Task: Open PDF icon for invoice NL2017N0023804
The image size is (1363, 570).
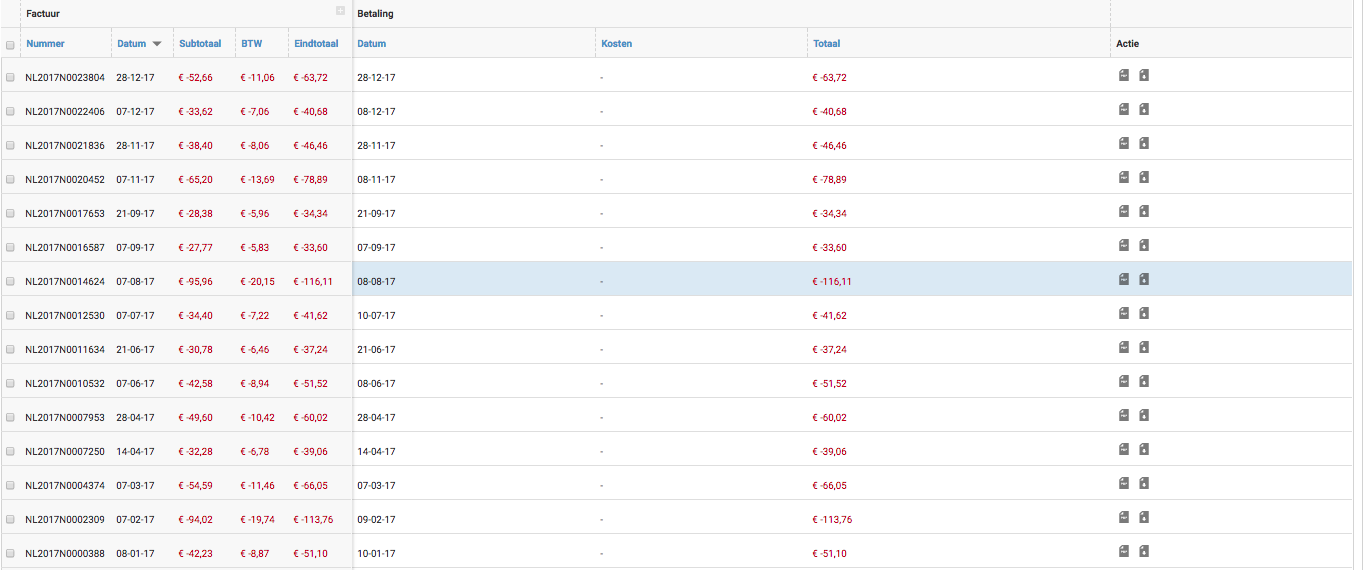Action: pos(1124,75)
